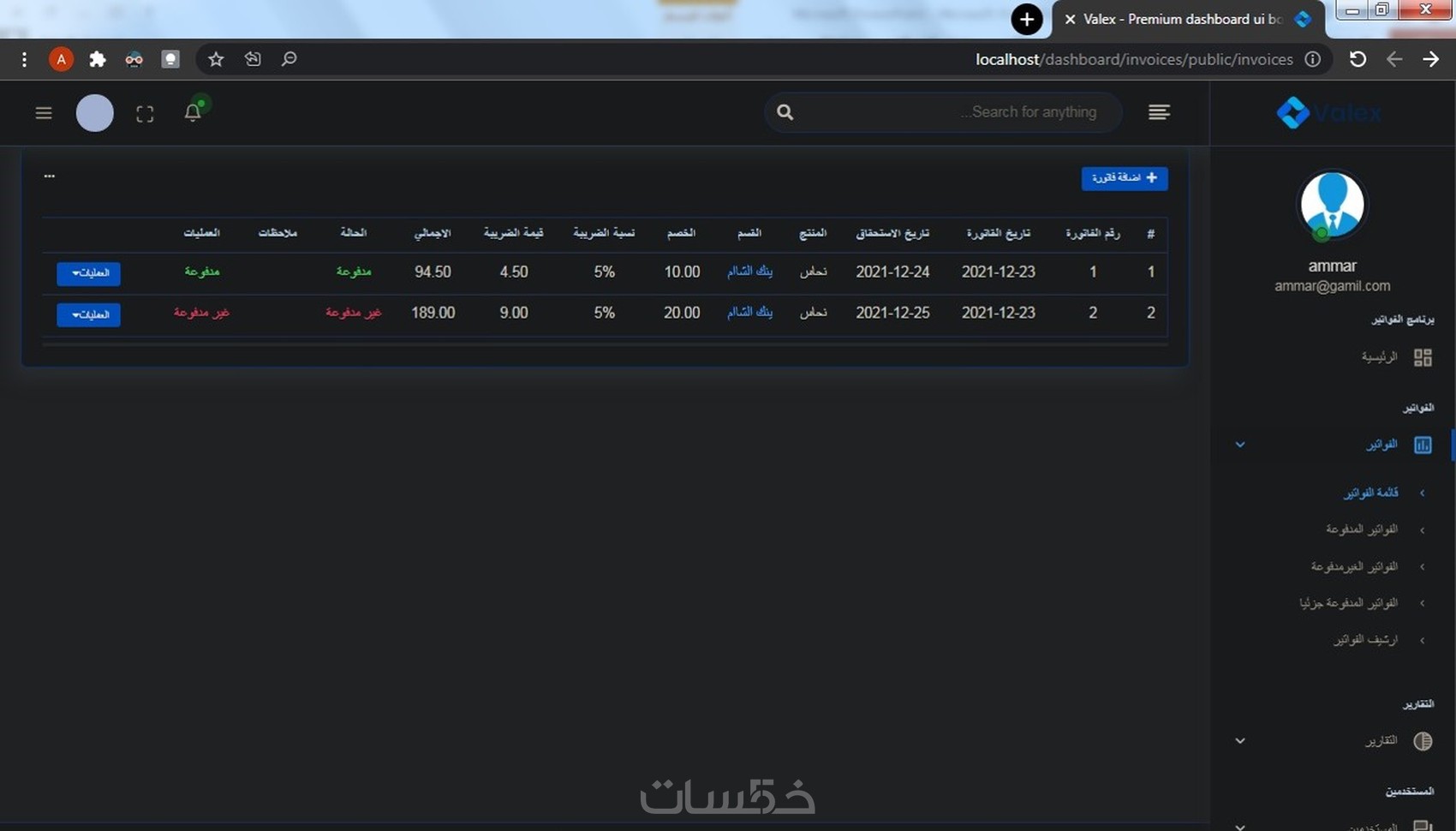
Task: Open browser extensions puzzle icon
Action: pyautogui.click(x=98, y=59)
